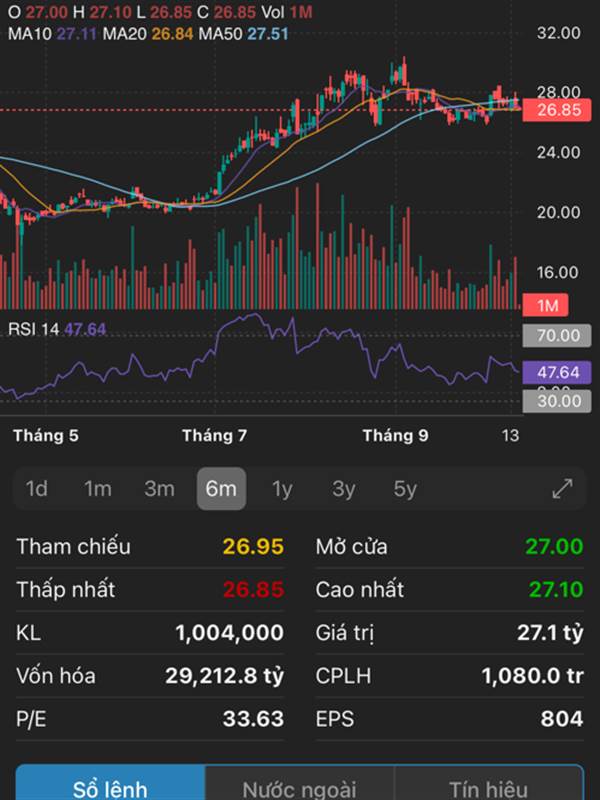Tap the Vốn hóa value 29,212.8 tỷ
Image resolution: width=600 pixels, height=800 pixels.
pos(224,676)
